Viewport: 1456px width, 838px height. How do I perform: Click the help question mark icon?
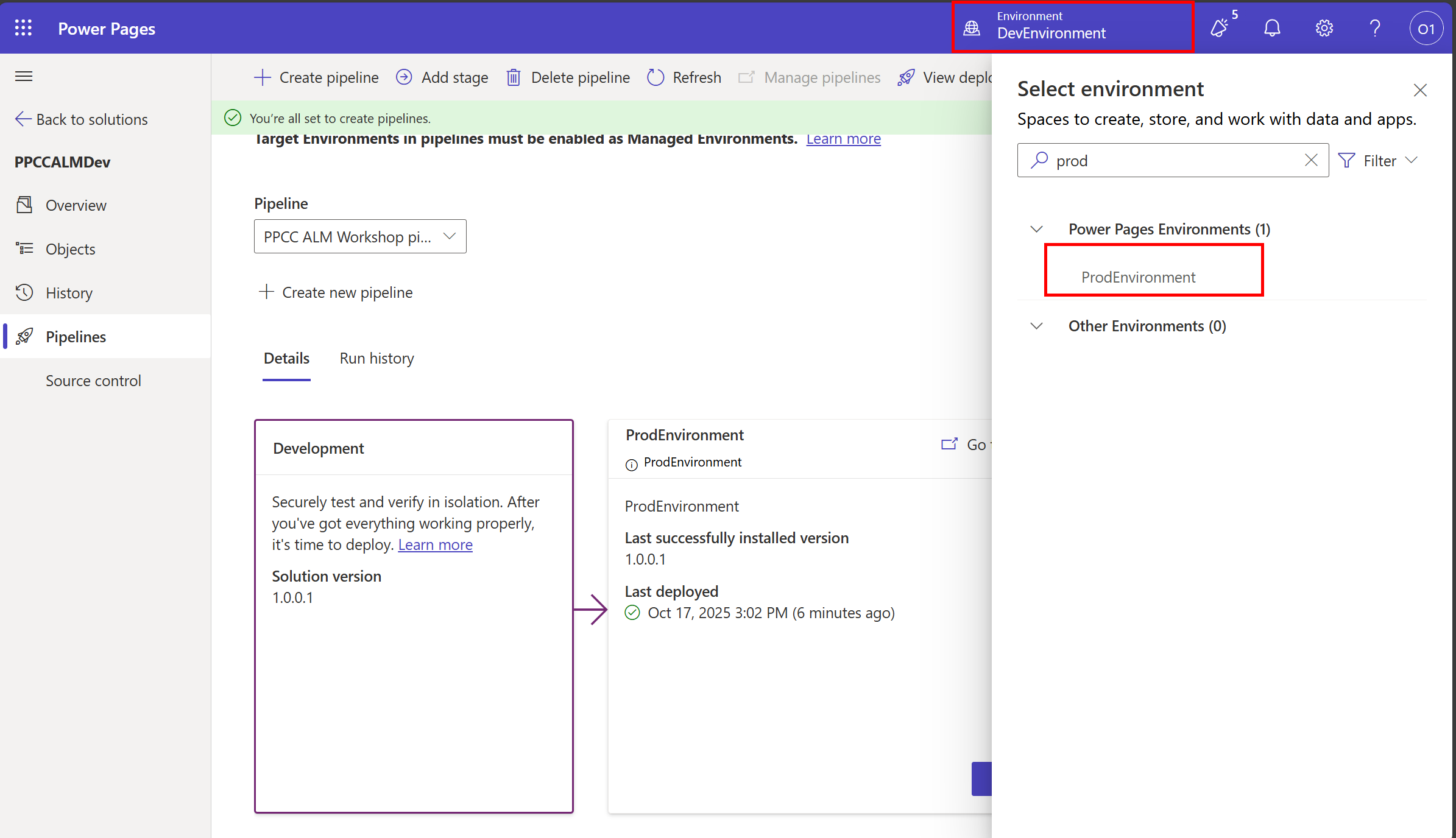click(x=1375, y=28)
